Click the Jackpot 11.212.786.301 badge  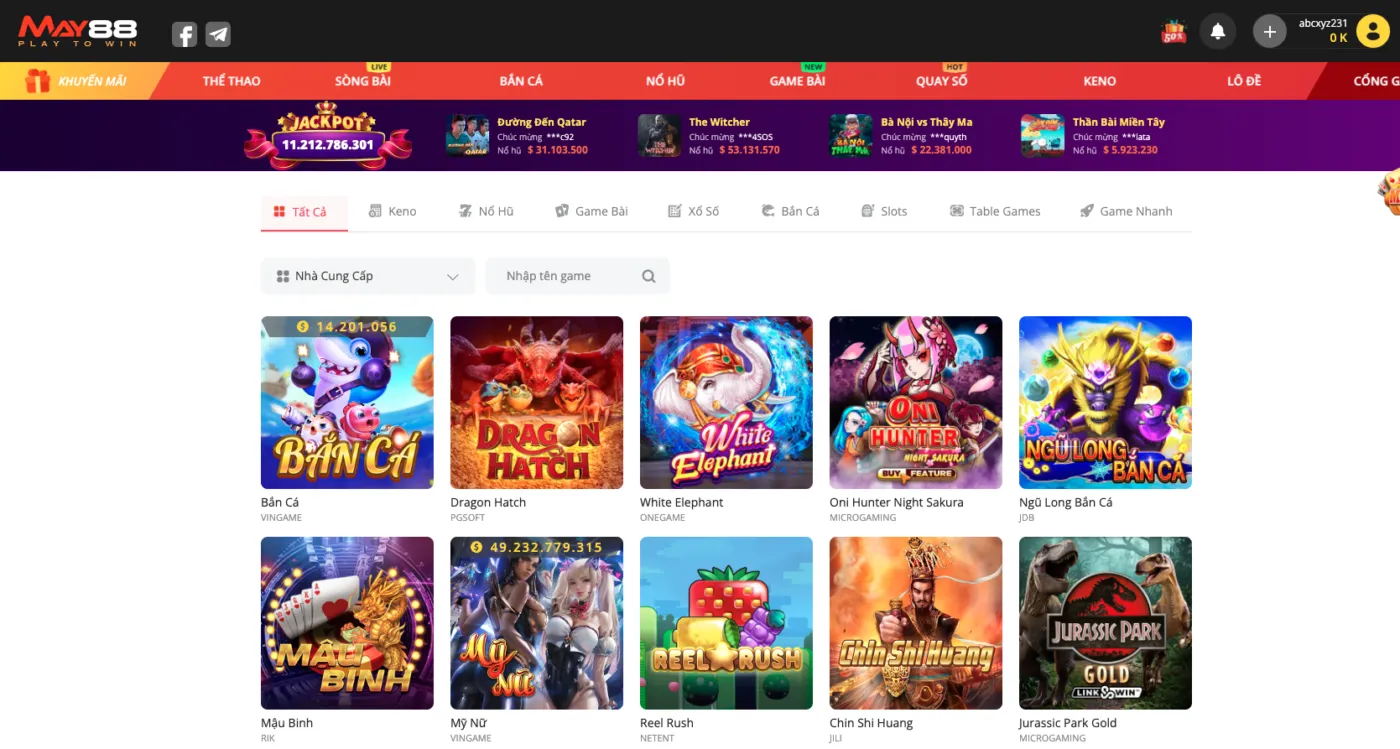point(328,135)
